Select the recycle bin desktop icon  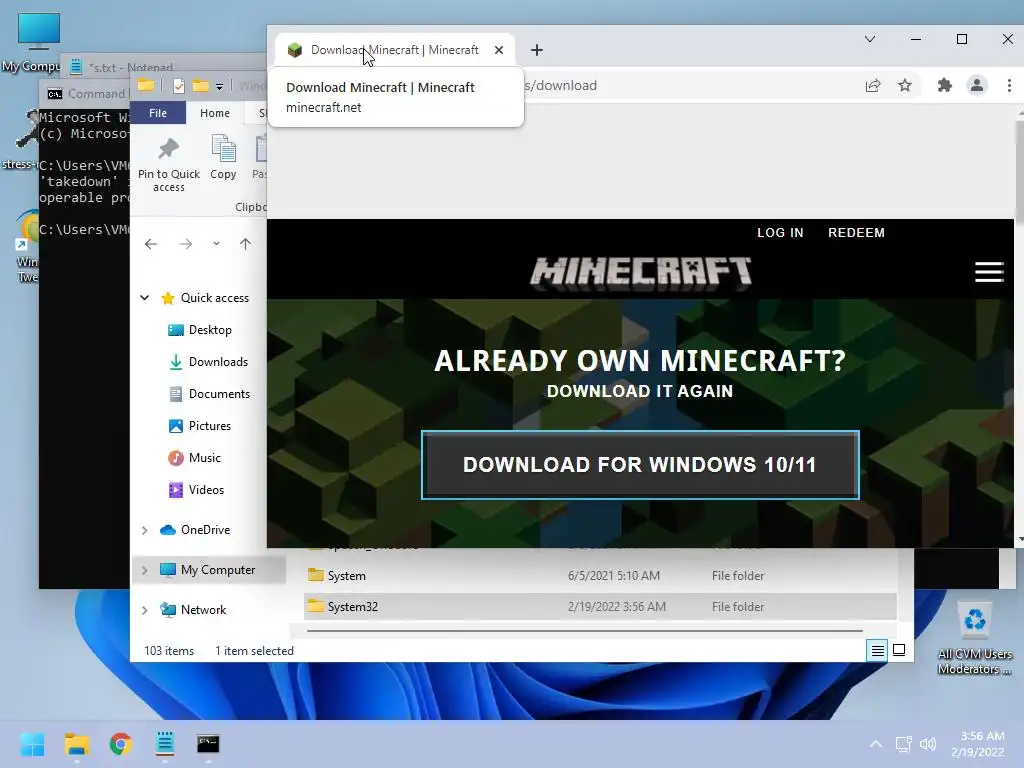pos(975,639)
